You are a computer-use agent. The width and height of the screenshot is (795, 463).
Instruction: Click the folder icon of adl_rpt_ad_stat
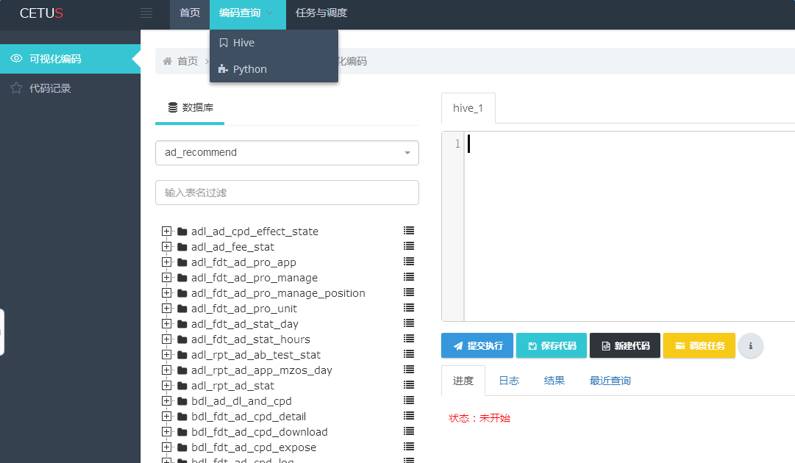point(183,386)
